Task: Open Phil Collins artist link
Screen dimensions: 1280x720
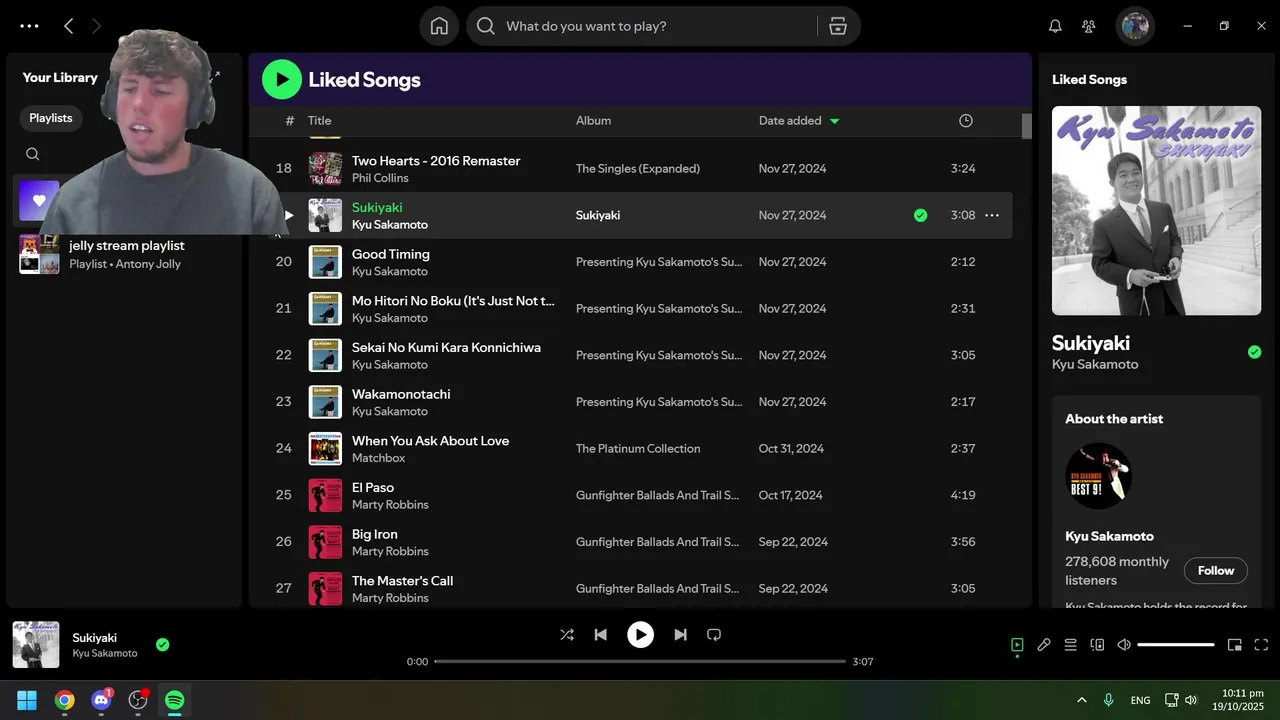Action: click(380, 178)
